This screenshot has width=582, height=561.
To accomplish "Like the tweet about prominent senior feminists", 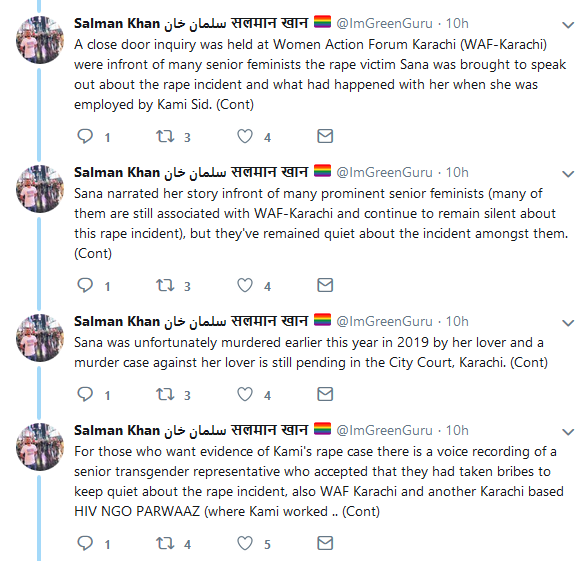I will point(245,285).
